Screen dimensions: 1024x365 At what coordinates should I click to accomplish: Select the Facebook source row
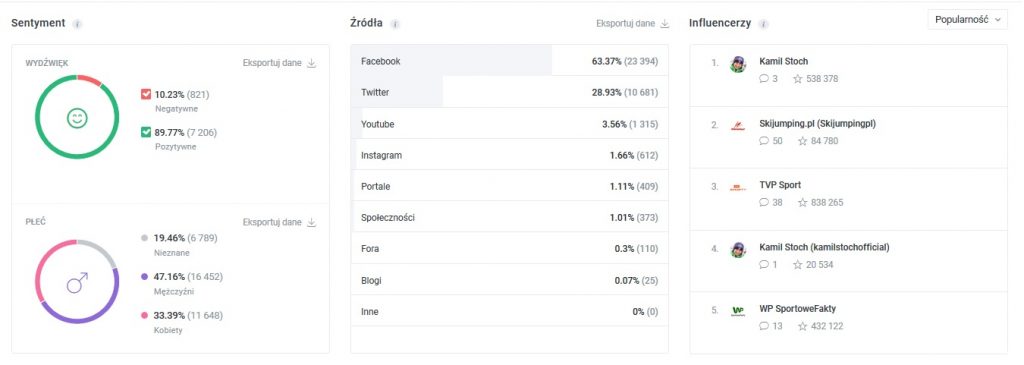pos(509,61)
